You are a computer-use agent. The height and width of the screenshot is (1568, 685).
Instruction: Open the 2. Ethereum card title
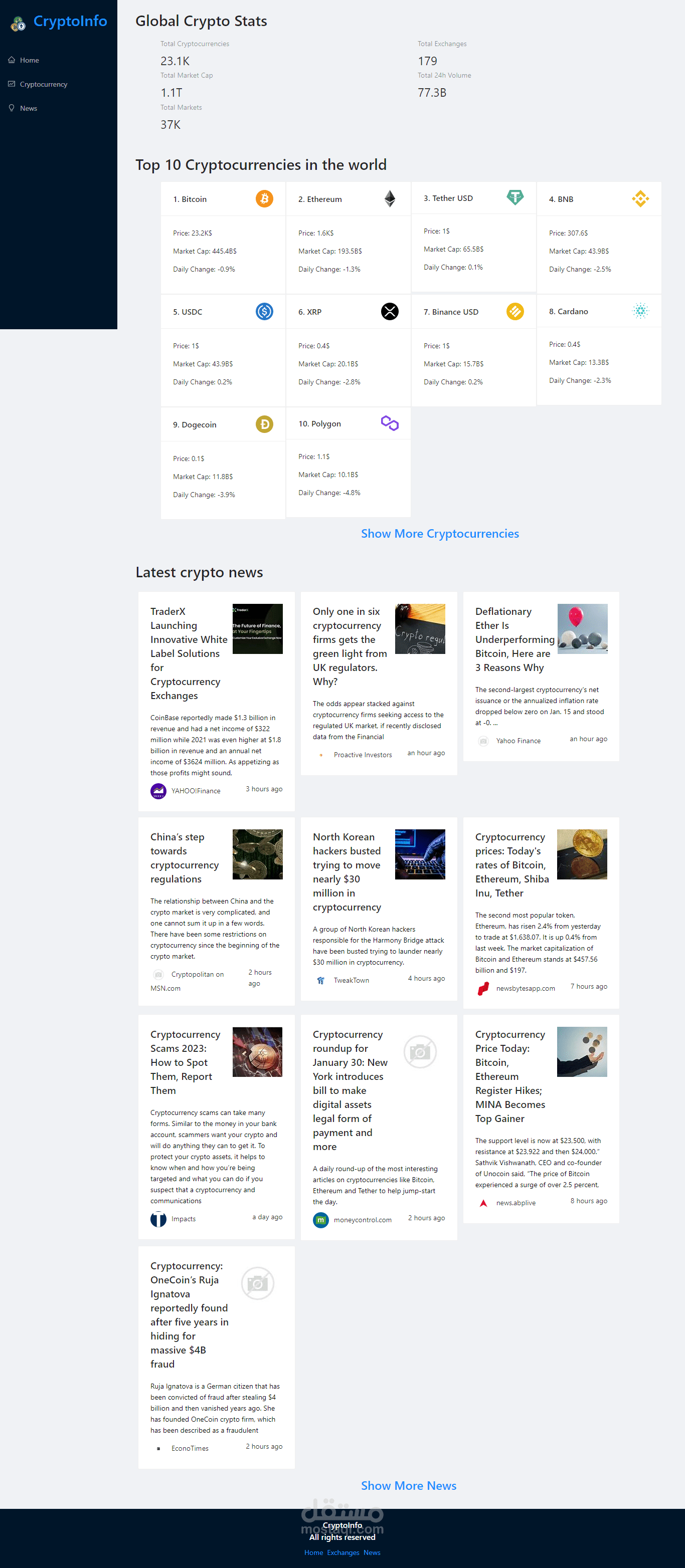click(x=320, y=199)
